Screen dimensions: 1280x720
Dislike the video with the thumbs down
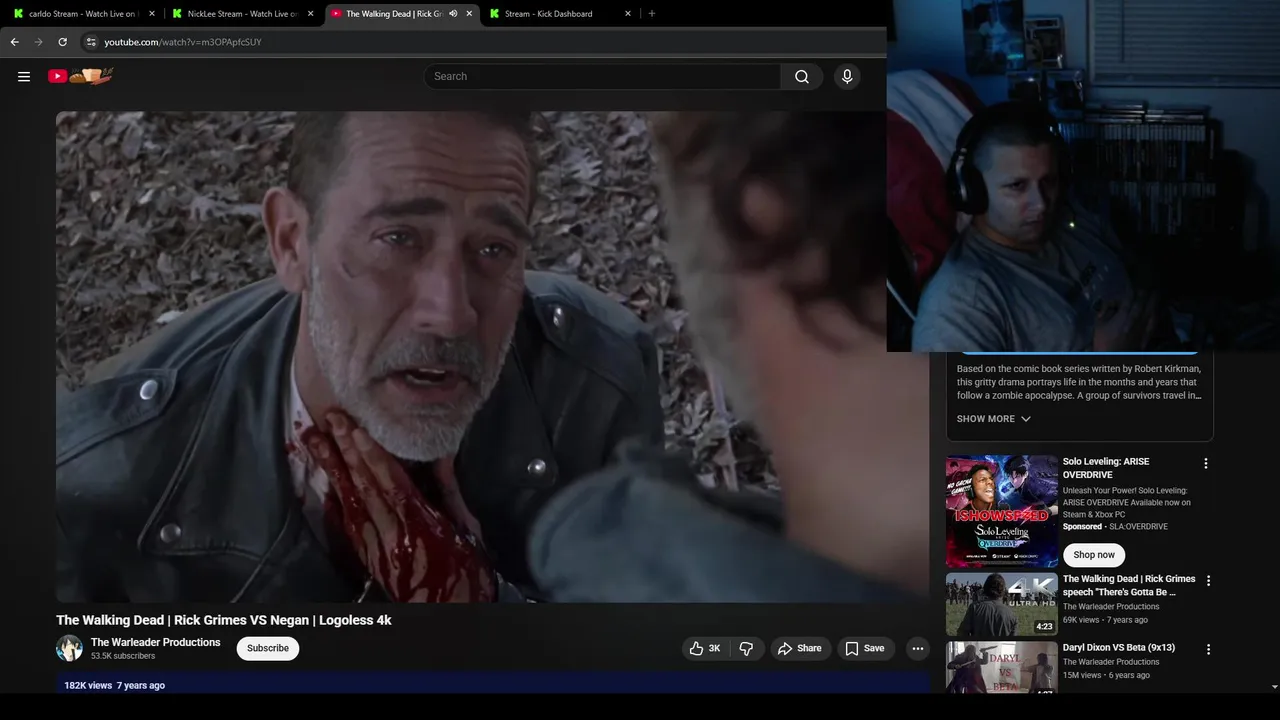[x=747, y=648]
